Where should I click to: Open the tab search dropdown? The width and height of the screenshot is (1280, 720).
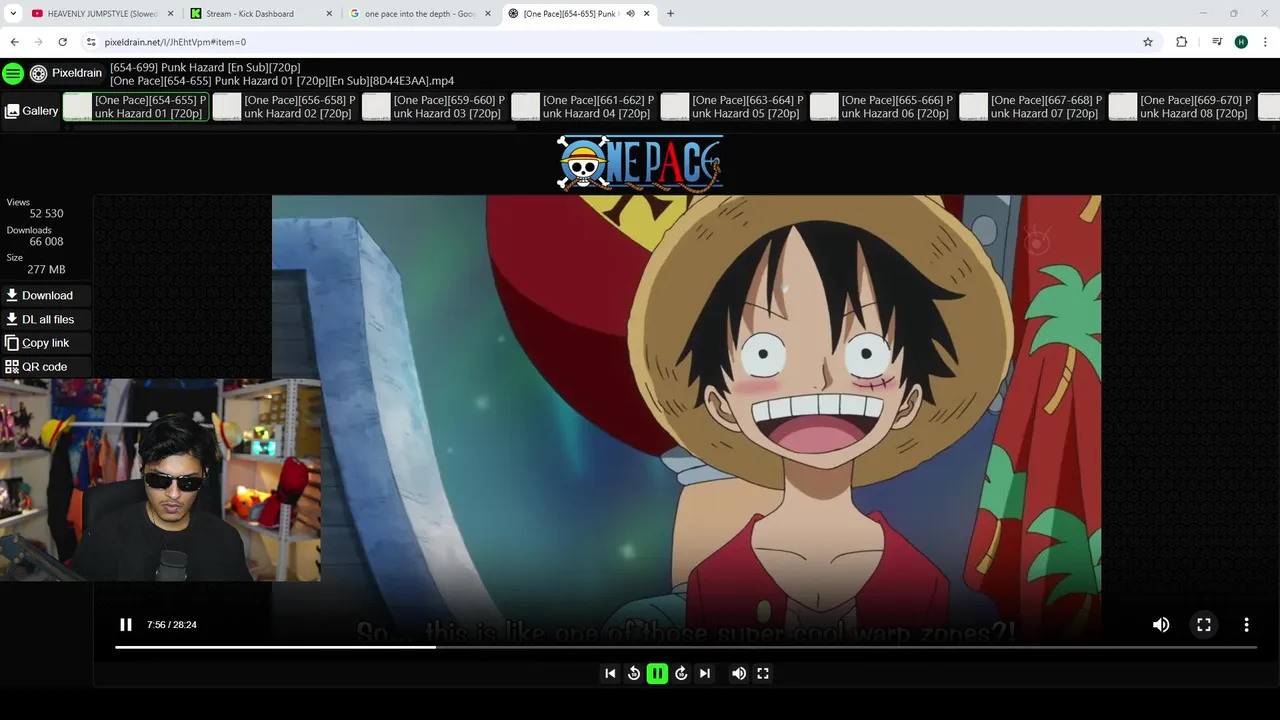[x=13, y=14]
